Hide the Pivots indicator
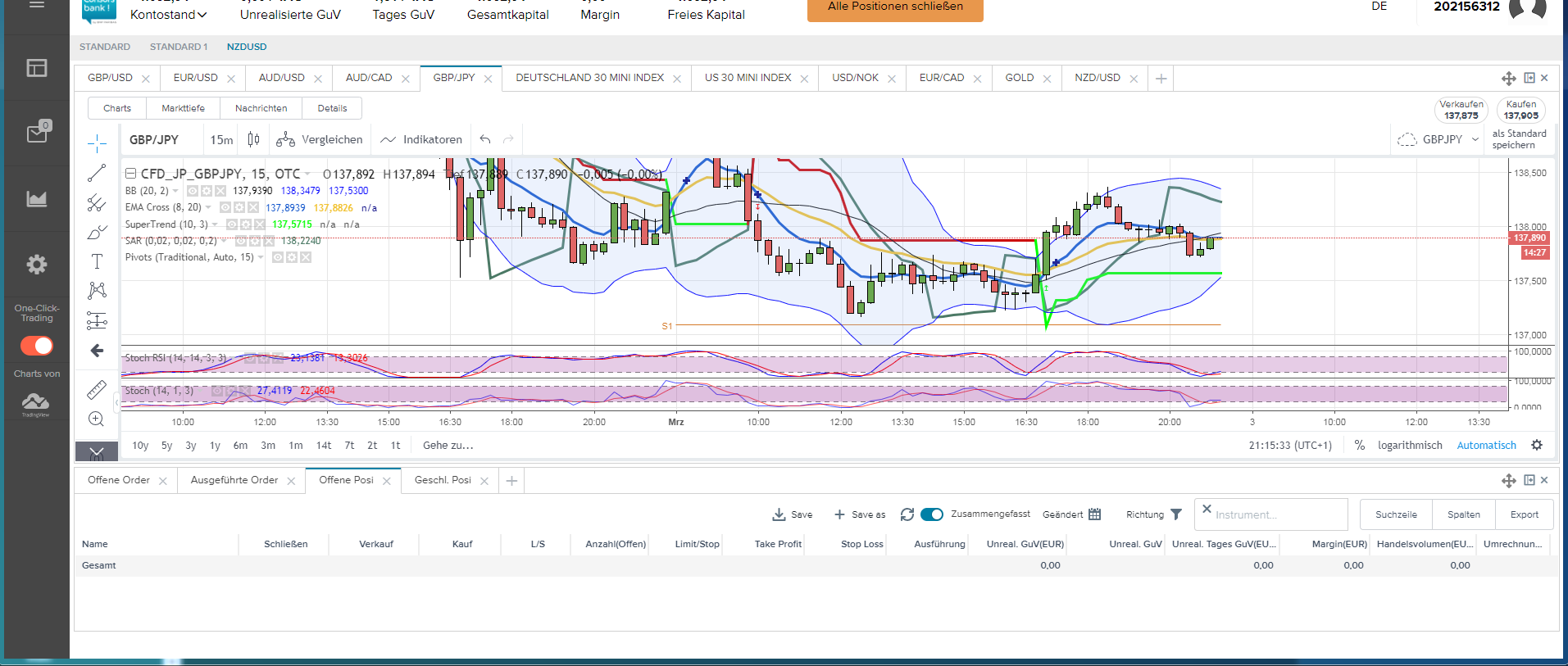 point(278,257)
